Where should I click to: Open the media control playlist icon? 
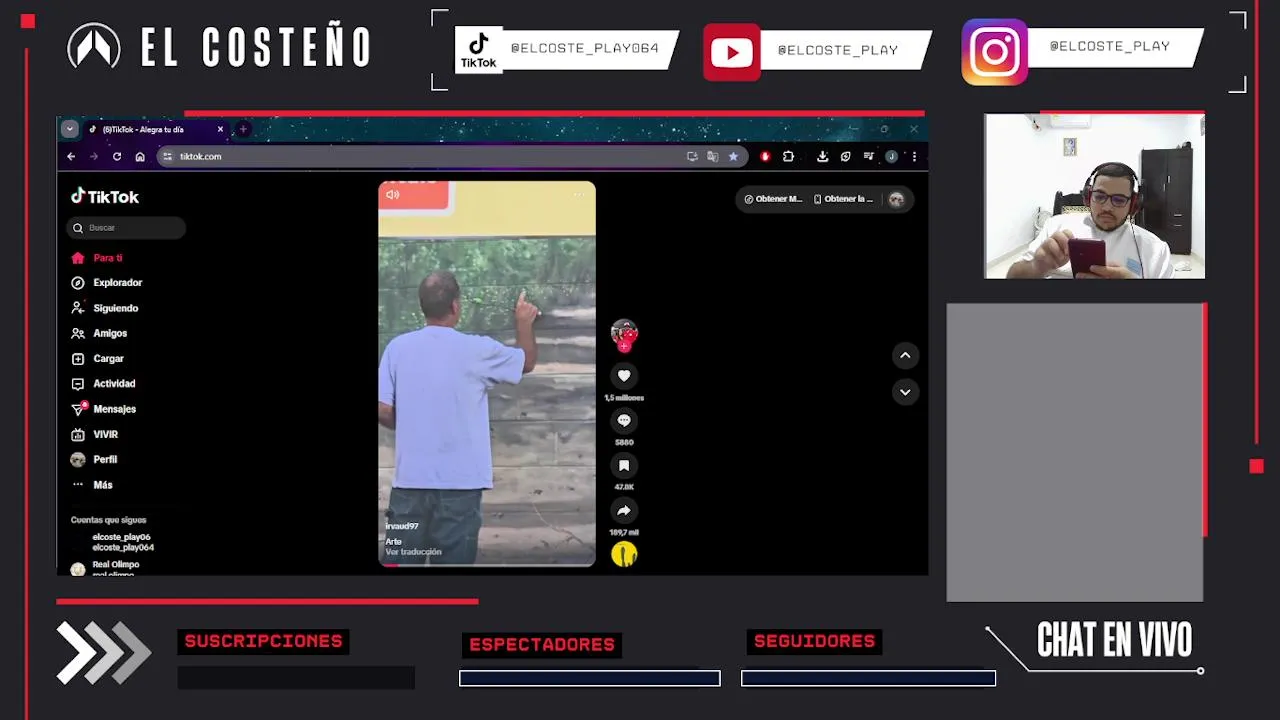tap(868, 157)
